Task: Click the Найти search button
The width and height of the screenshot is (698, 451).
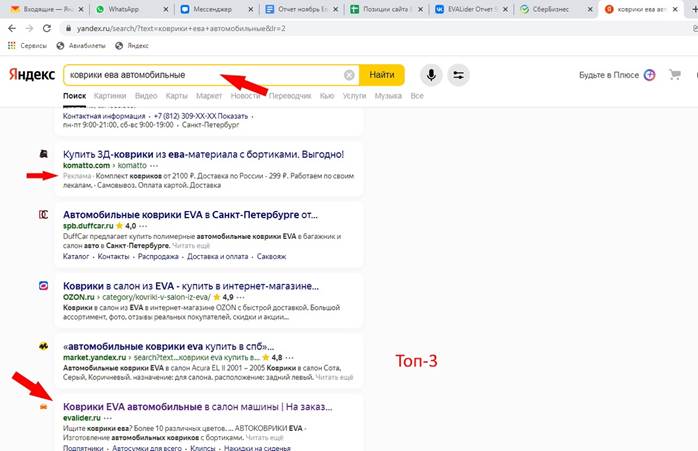Action: pyautogui.click(x=382, y=75)
